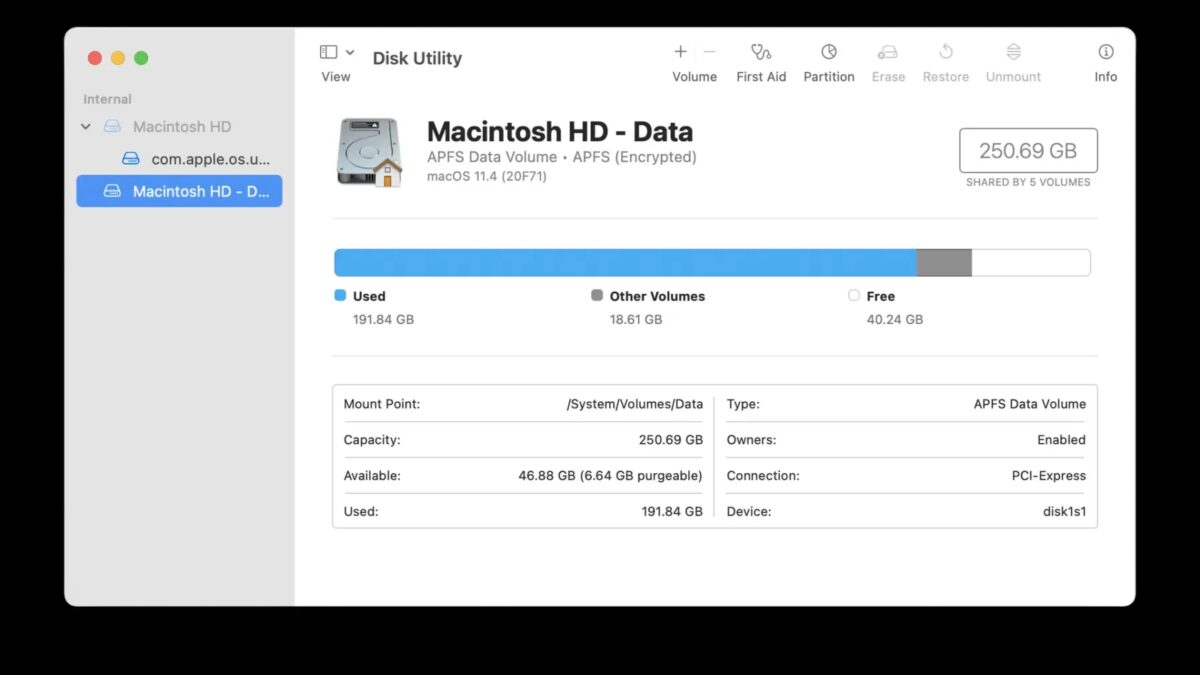The width and height of the screenshot is (1200, 675).
Task: Click the gray Other Volumes bar segment
Action: pyautogui.click(x=944, y=263)
